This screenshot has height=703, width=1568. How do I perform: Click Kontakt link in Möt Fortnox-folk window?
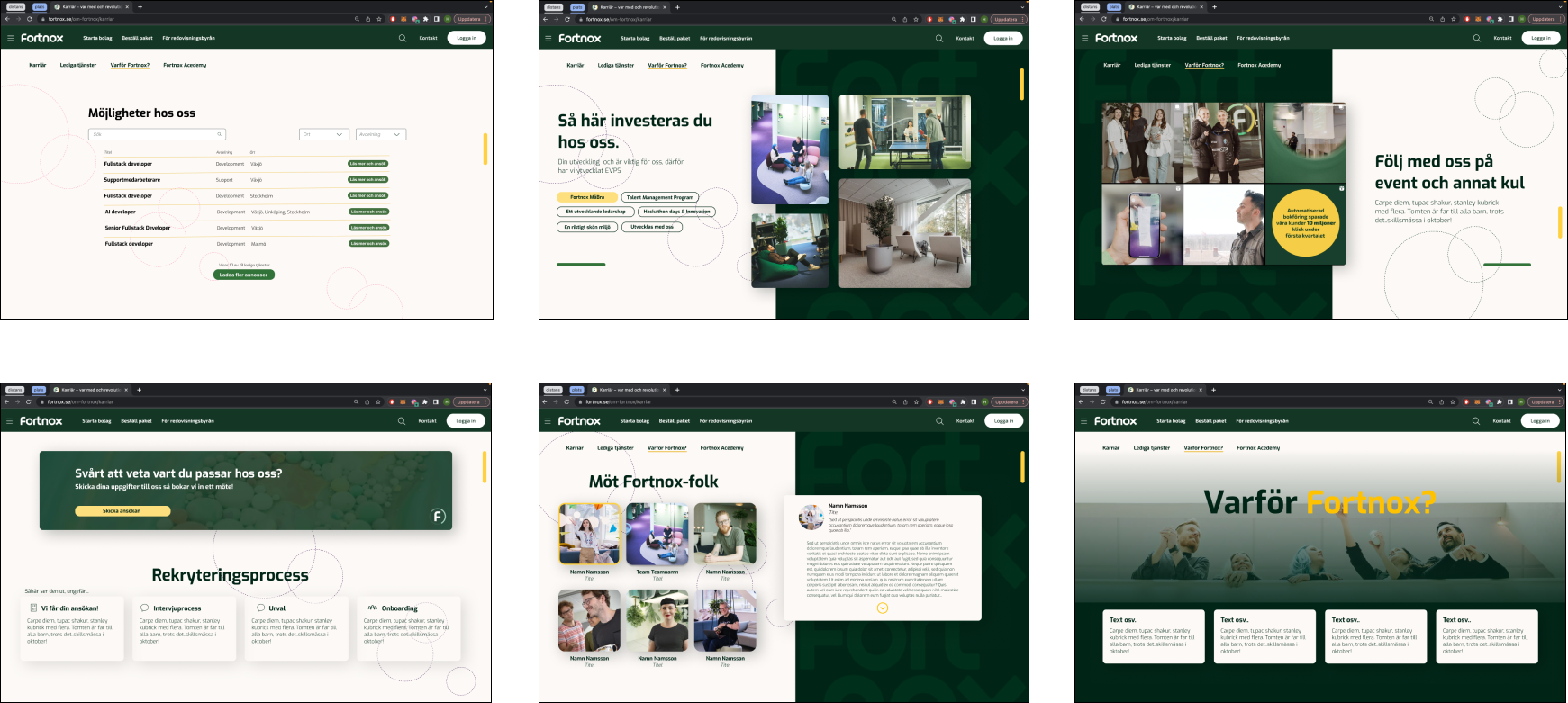pyautogui.click(x=965, y=420)
